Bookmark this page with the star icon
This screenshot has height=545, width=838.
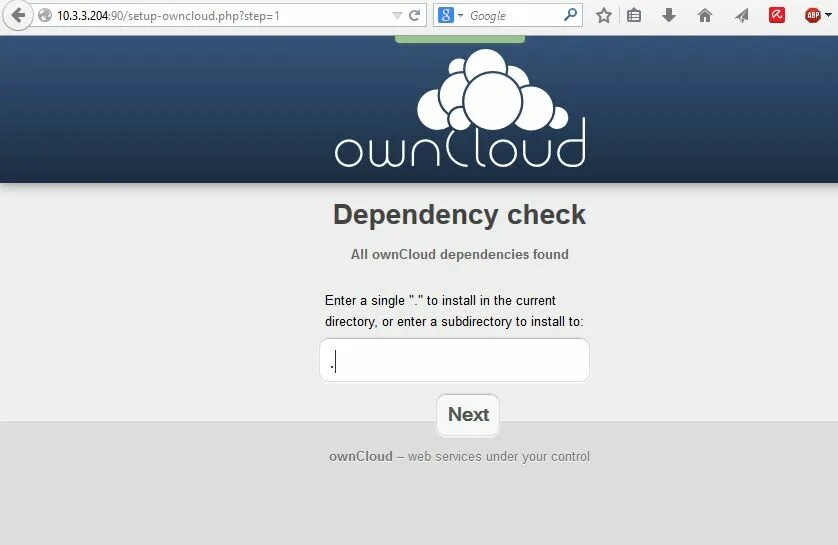604,15
